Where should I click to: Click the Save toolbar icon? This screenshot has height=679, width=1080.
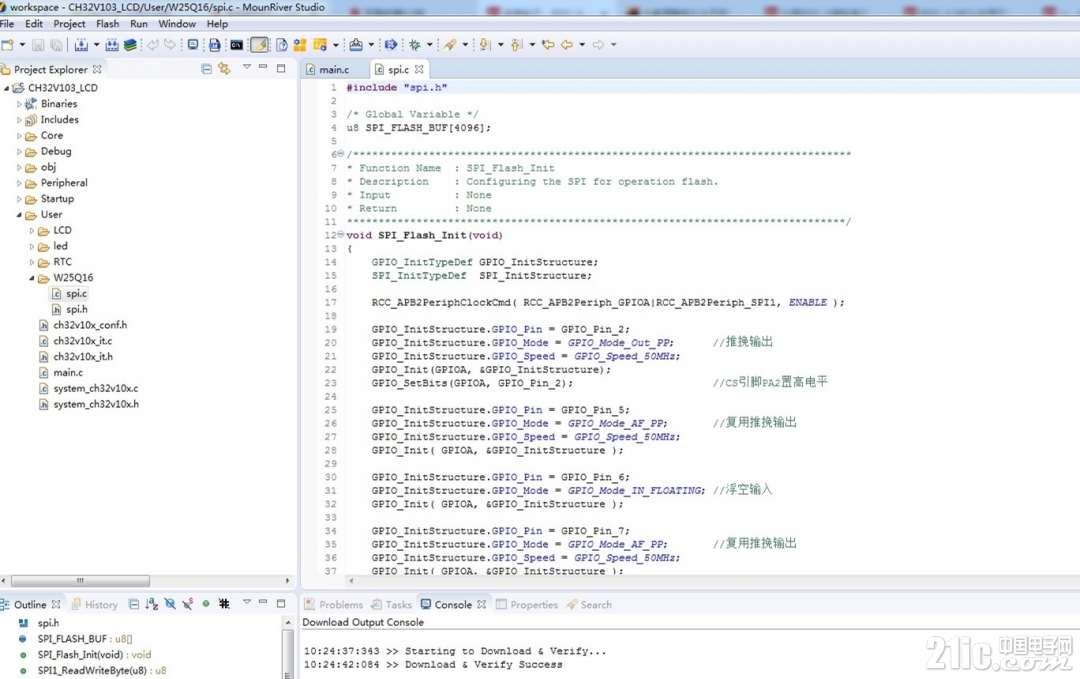coord(38,45)
